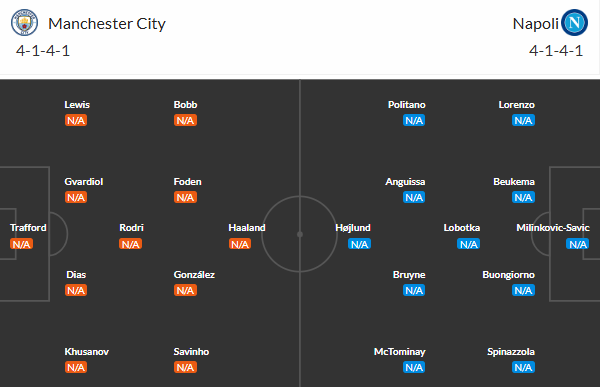Choose player McTominay in Napoli lineup
The width and height of the screenshot is (600, 387).
(399, 351)
